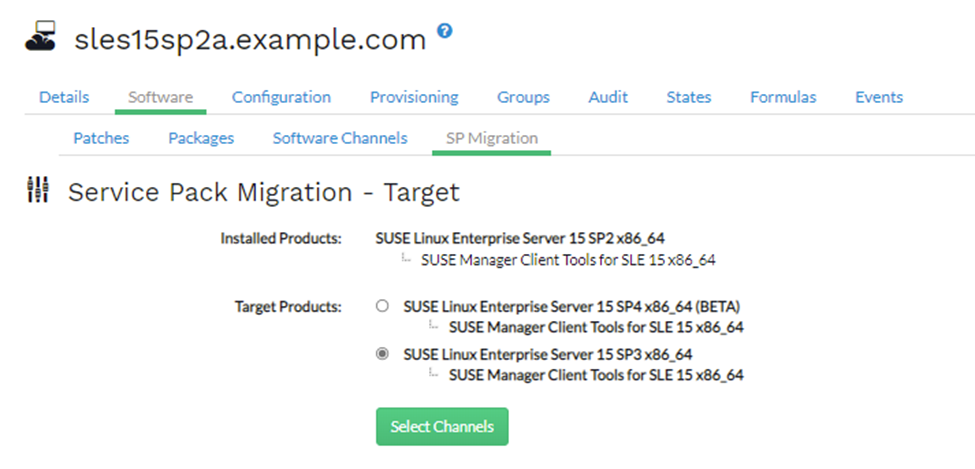Open the help question mark icon
The width and height of the screenshot is (975, 469).
(x=445, y=31)
